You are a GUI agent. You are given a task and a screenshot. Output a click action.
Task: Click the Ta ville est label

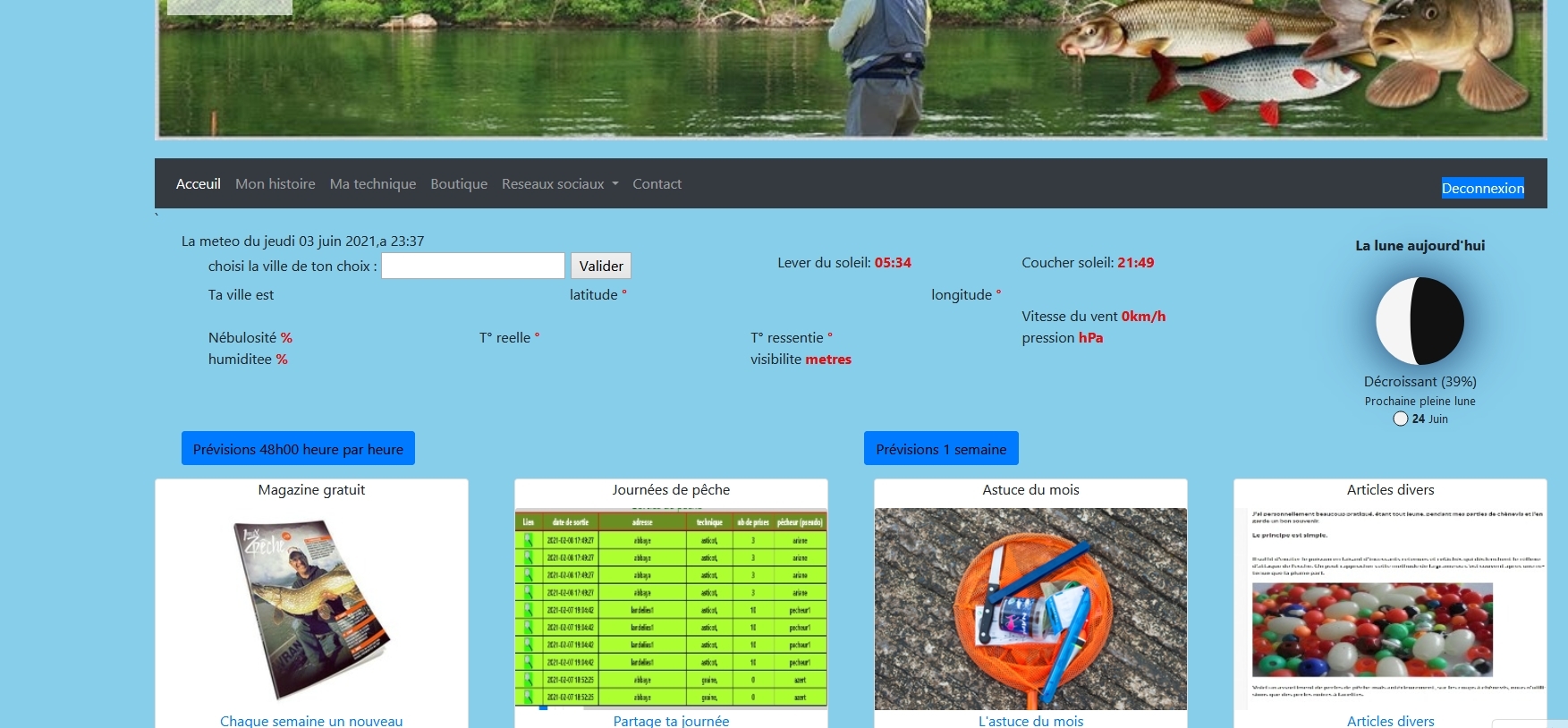pyautogui.click(x=241, y=295)
